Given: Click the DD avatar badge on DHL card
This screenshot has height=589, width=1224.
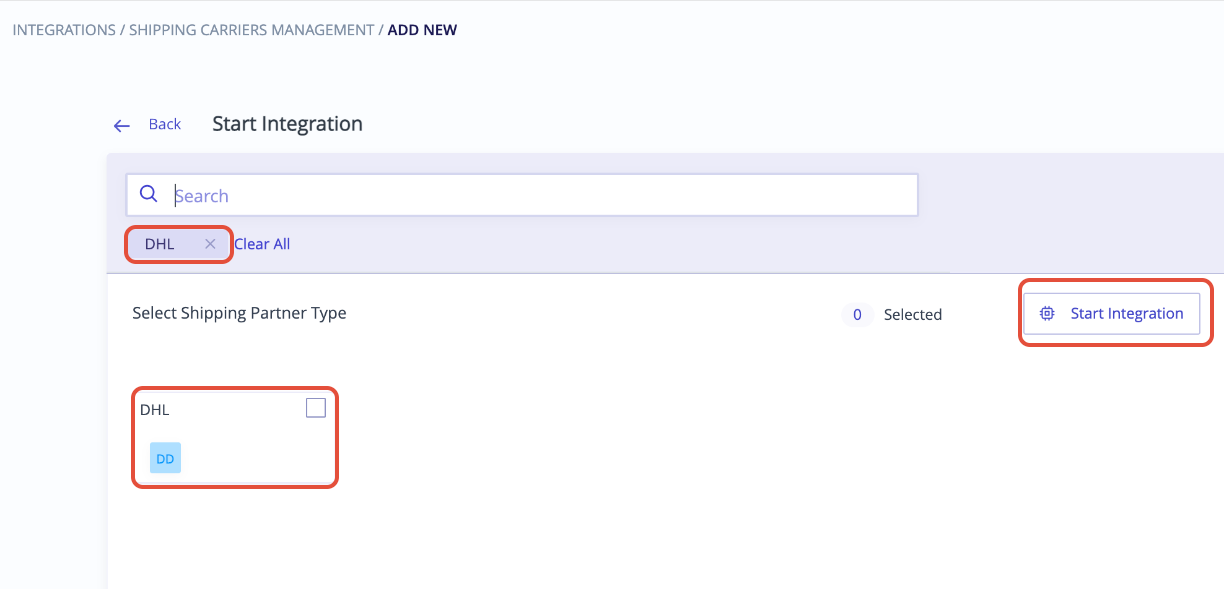Looking at the screenshot, I should (x=165, y=458).
